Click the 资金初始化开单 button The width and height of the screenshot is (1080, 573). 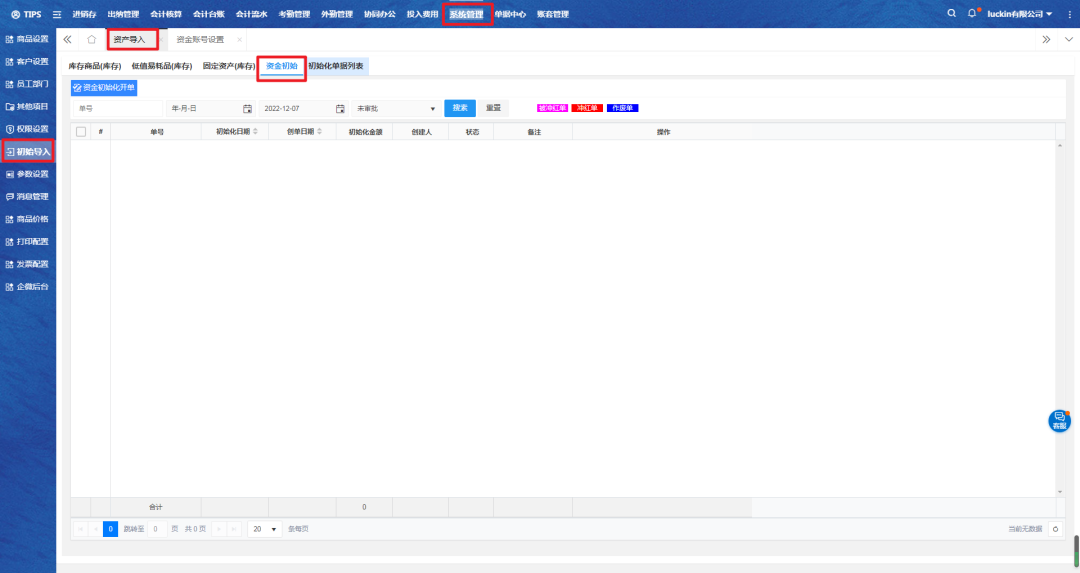104,88
